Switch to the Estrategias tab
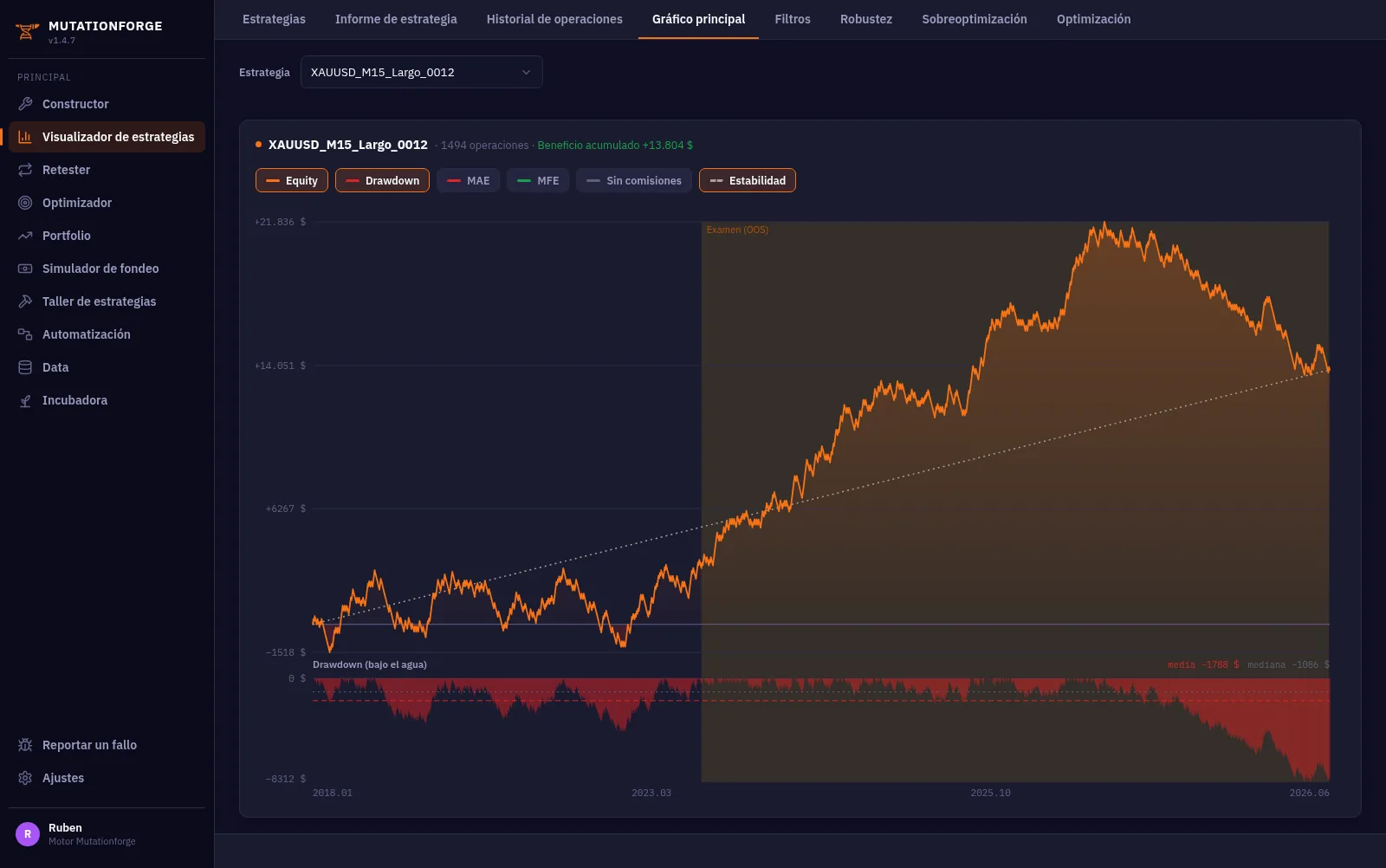The height and width of the screenshot is (868, 1386). (274, 19)
